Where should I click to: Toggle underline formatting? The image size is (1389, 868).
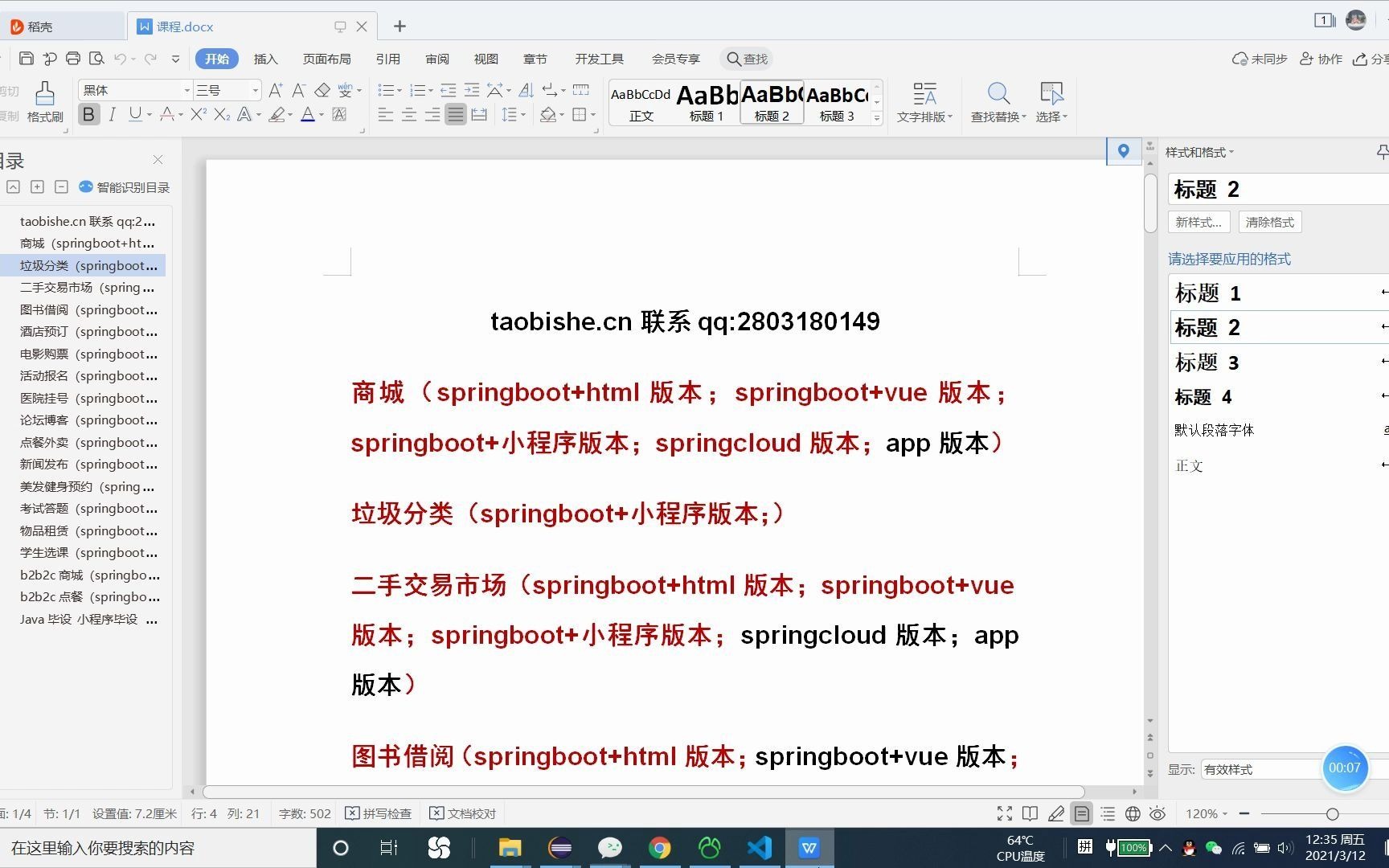coord(134,114)
